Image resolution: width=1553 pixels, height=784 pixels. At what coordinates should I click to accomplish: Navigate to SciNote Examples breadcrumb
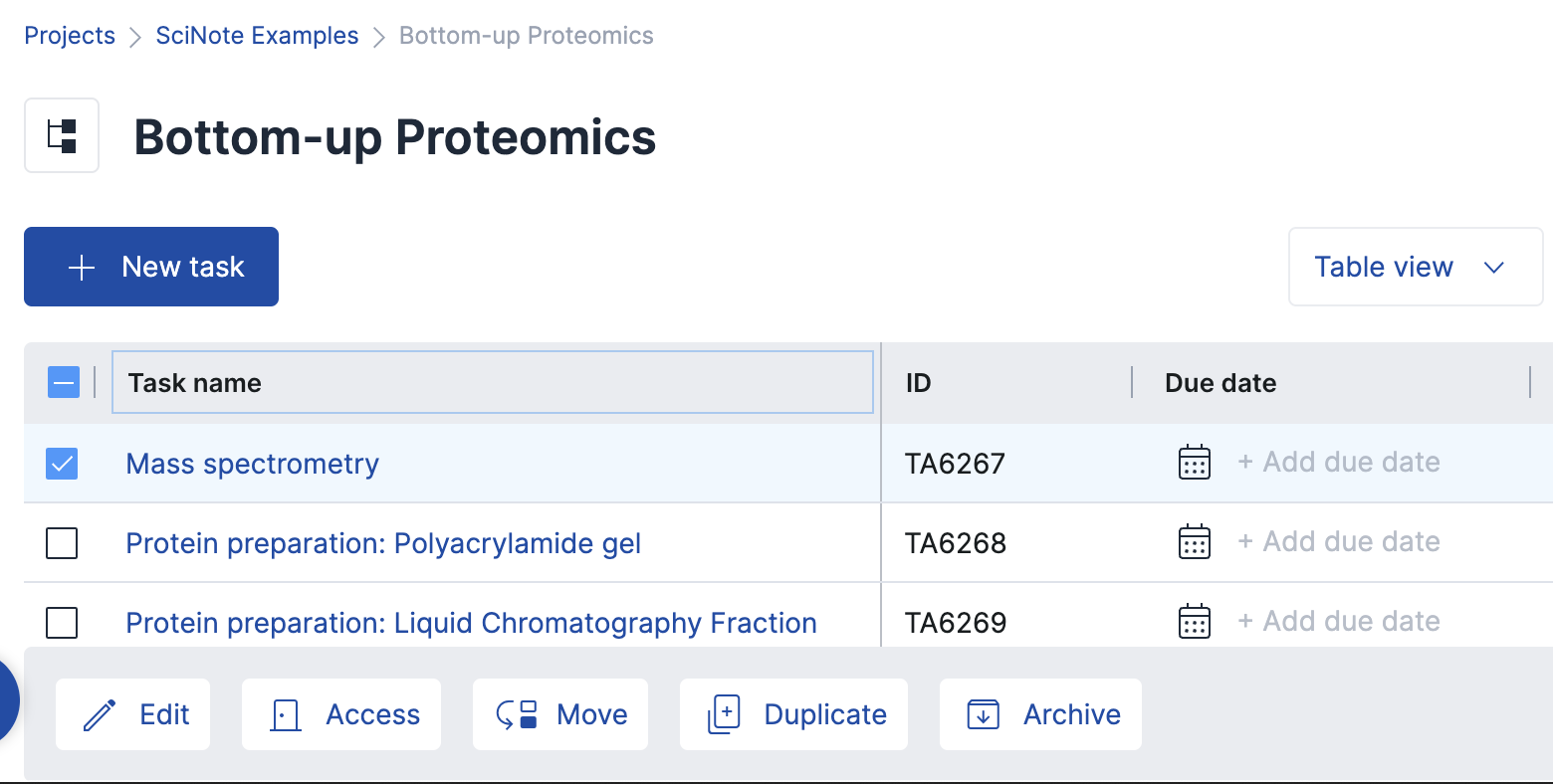[257, 36]
